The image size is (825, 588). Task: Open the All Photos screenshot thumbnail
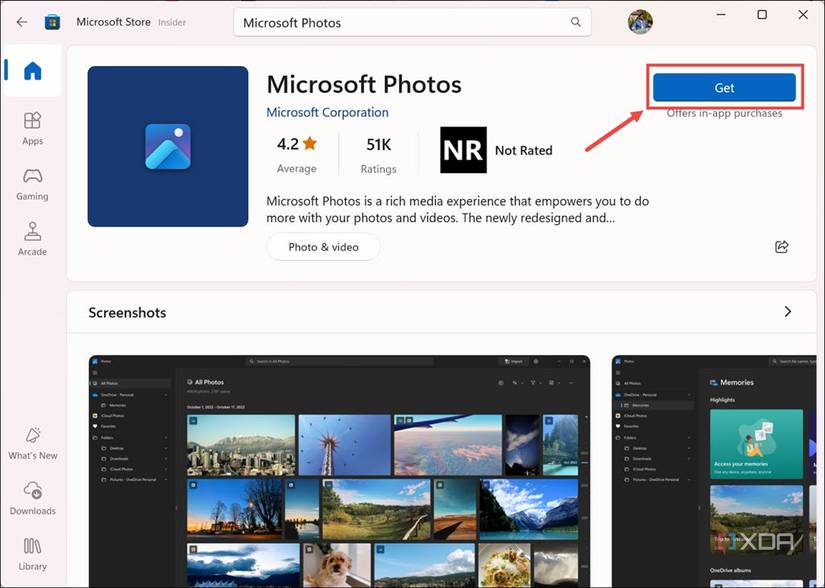click(x=339, y=471)
